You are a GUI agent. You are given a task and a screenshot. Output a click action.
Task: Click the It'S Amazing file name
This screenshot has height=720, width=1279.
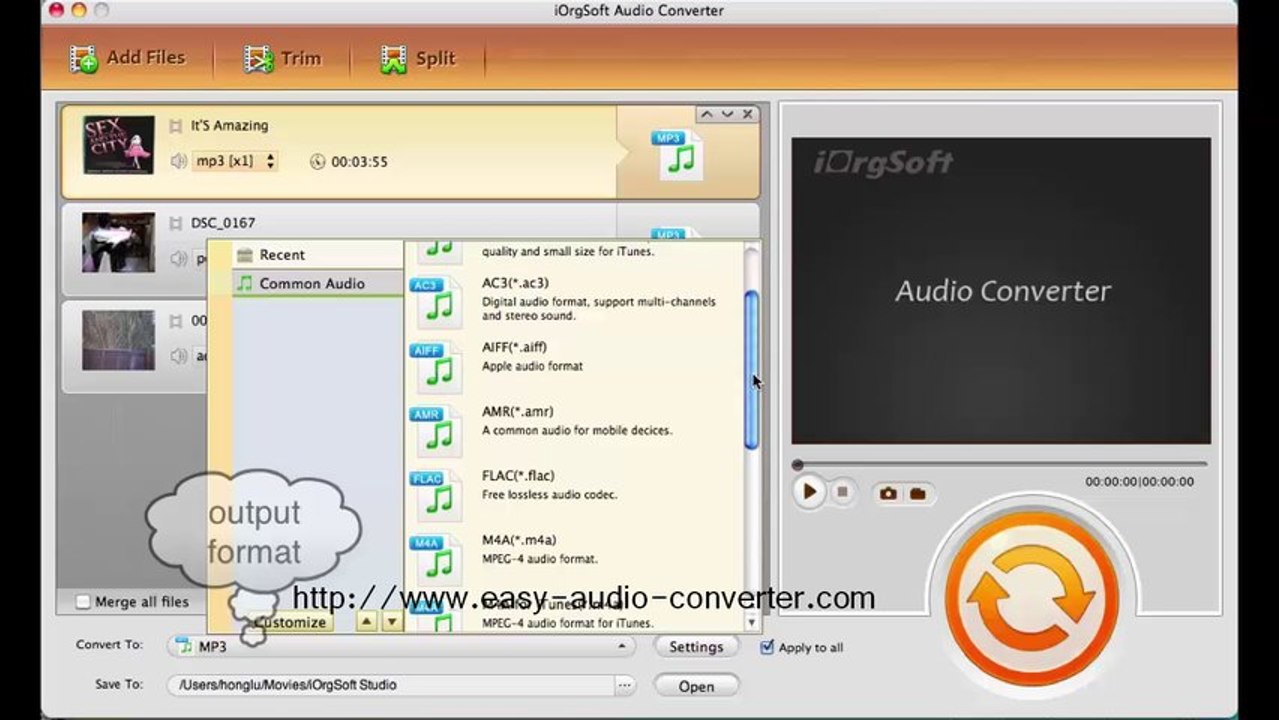[229, 126]
